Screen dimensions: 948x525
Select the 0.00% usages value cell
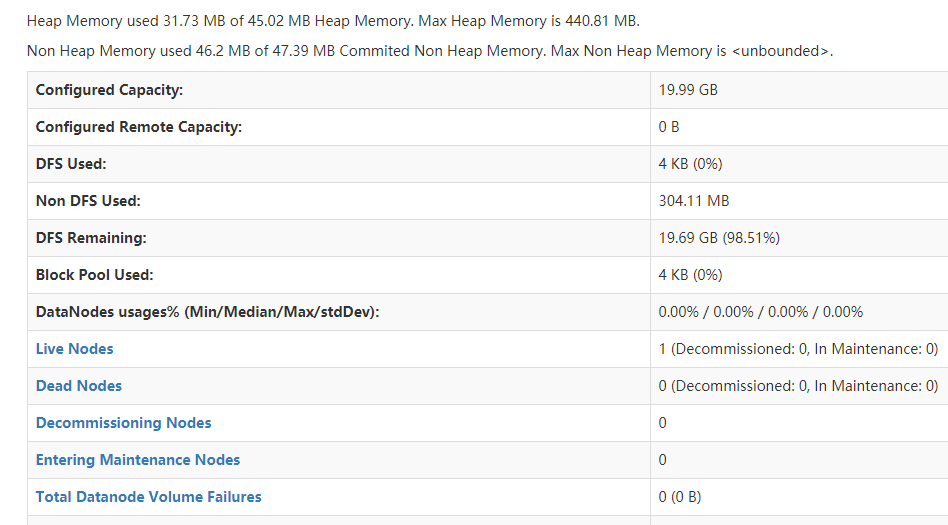click(x=760, y=312)
